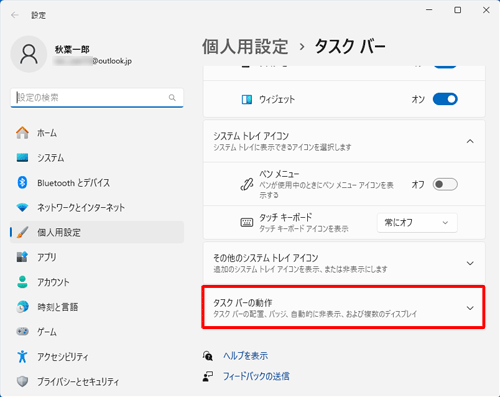The image size is (500, 397).
Task: Click the help icon beside ヘルプを表示
Action: [x=208, y=356]
